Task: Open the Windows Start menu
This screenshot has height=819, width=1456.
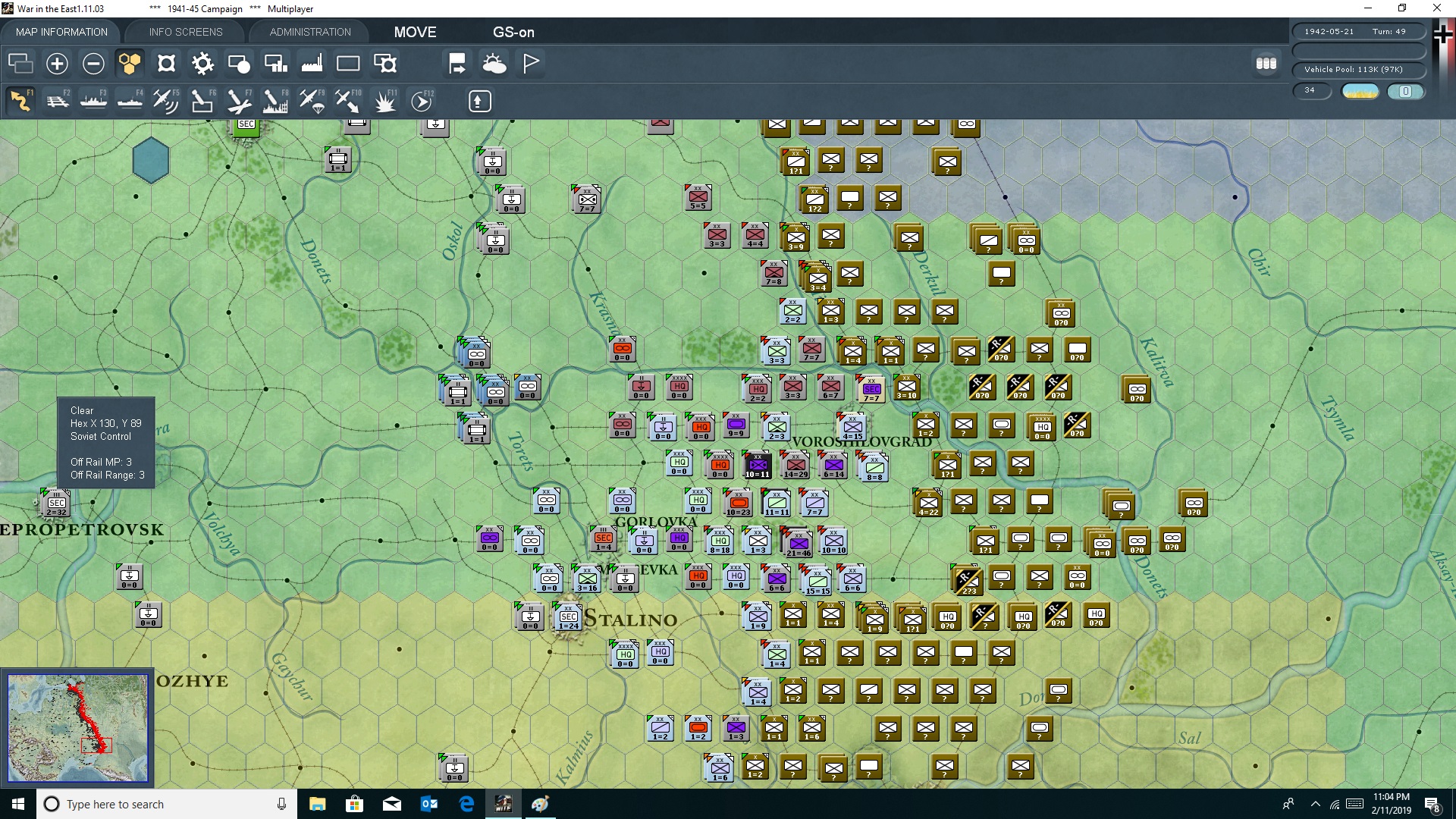Action: point(18,804)
